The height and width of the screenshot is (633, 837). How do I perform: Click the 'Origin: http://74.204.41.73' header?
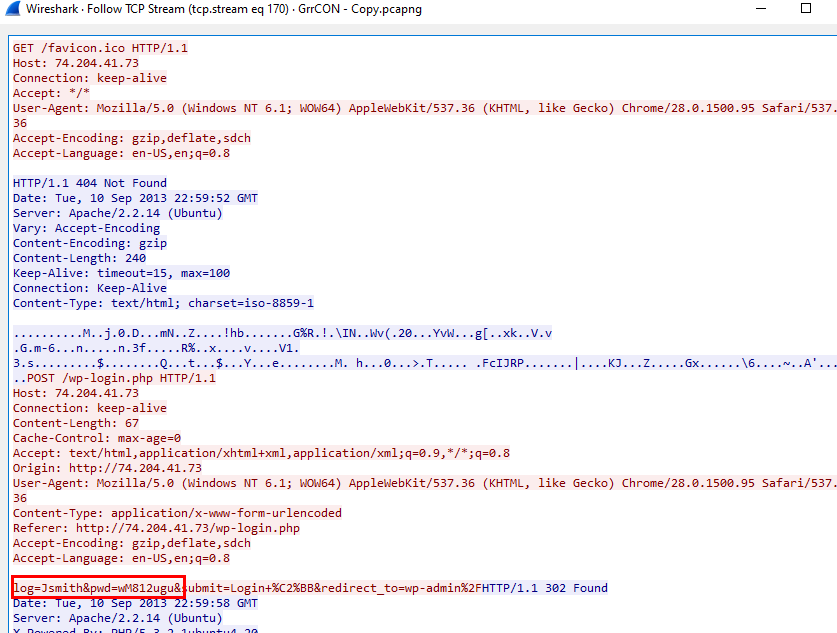pyautogui.click(x=107, y=468)
